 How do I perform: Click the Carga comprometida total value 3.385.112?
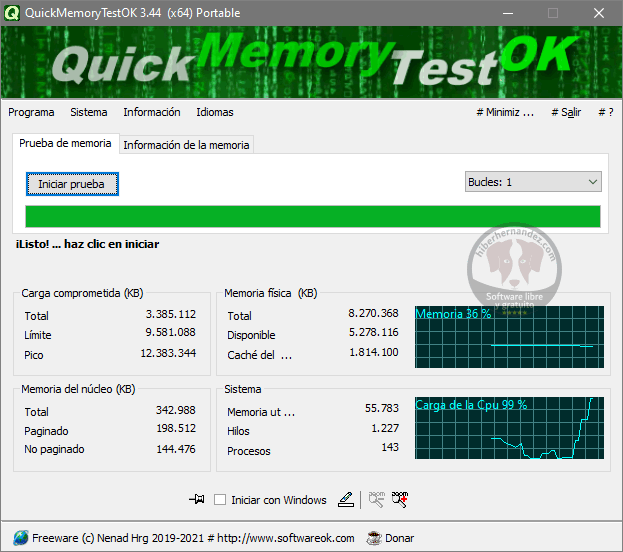tap(171, 314)
